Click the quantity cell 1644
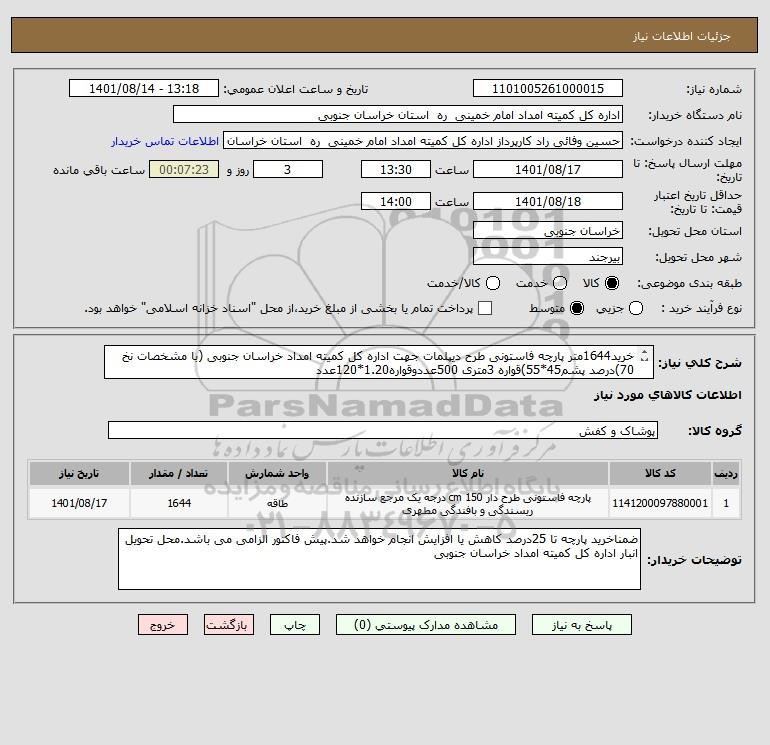The width and height of the screenshot is (770, 745). [179, 503]
